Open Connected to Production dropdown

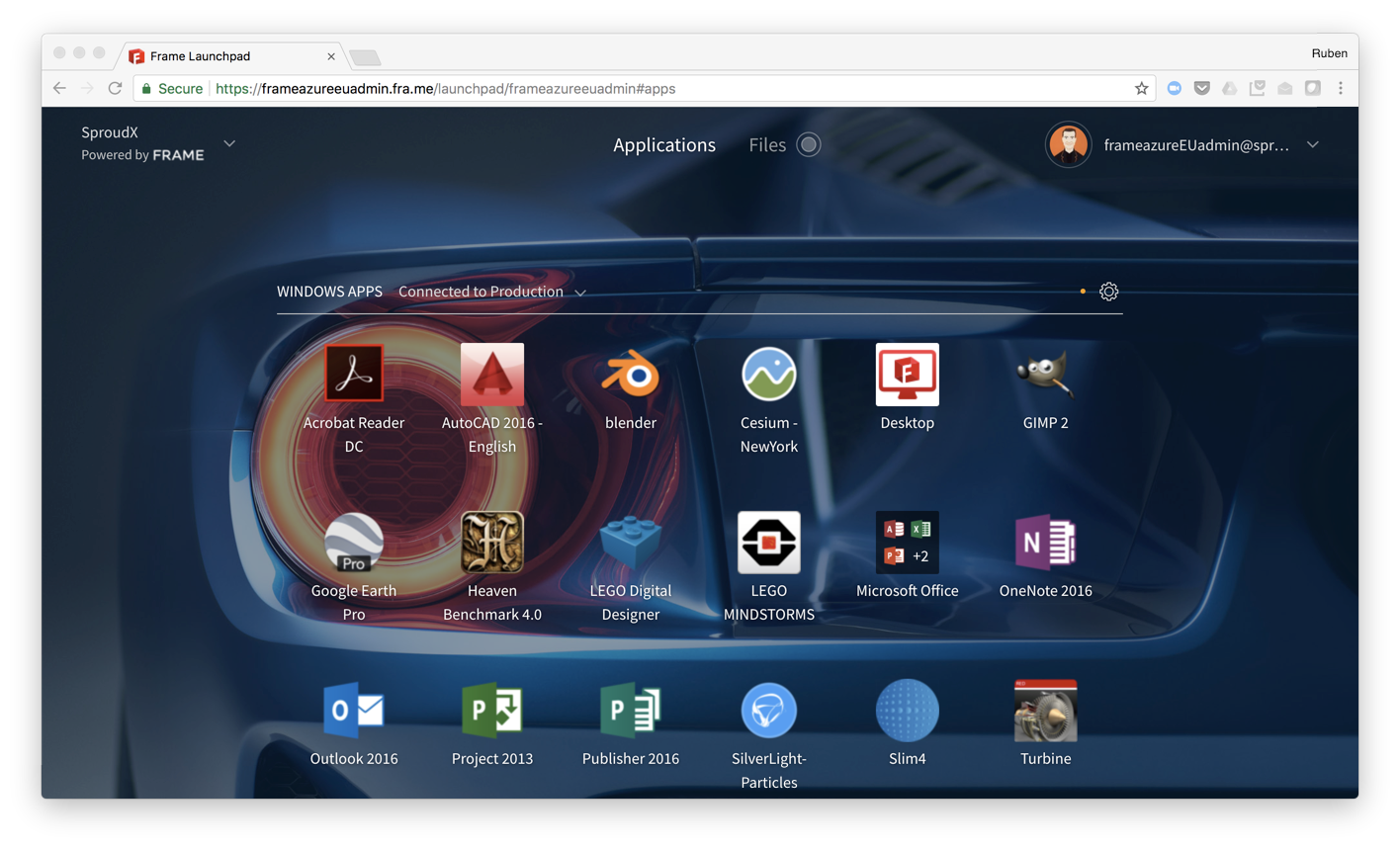click(492, 292)
